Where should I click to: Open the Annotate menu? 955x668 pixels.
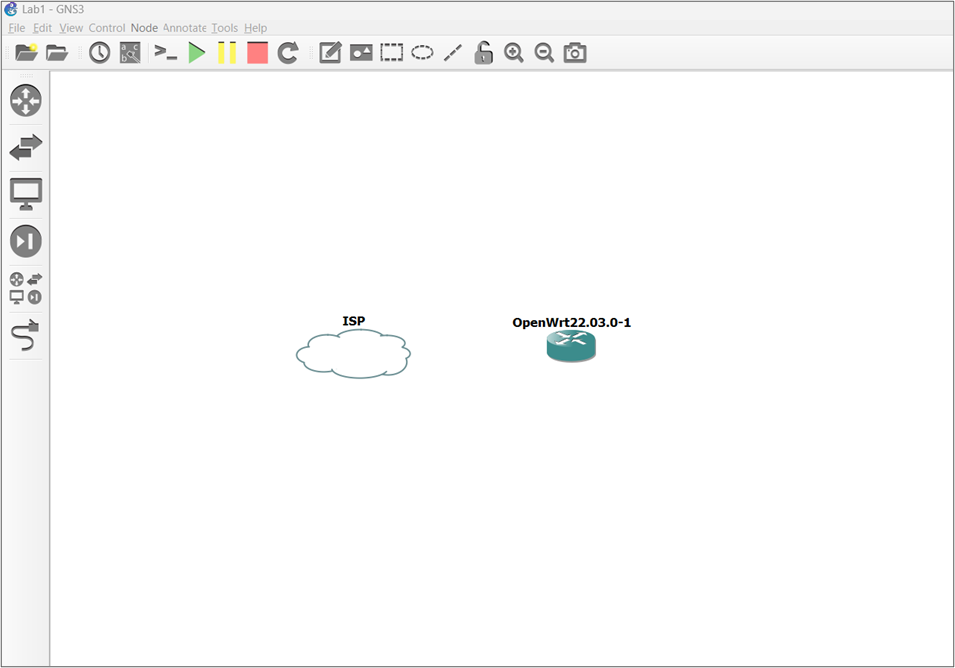185,28
